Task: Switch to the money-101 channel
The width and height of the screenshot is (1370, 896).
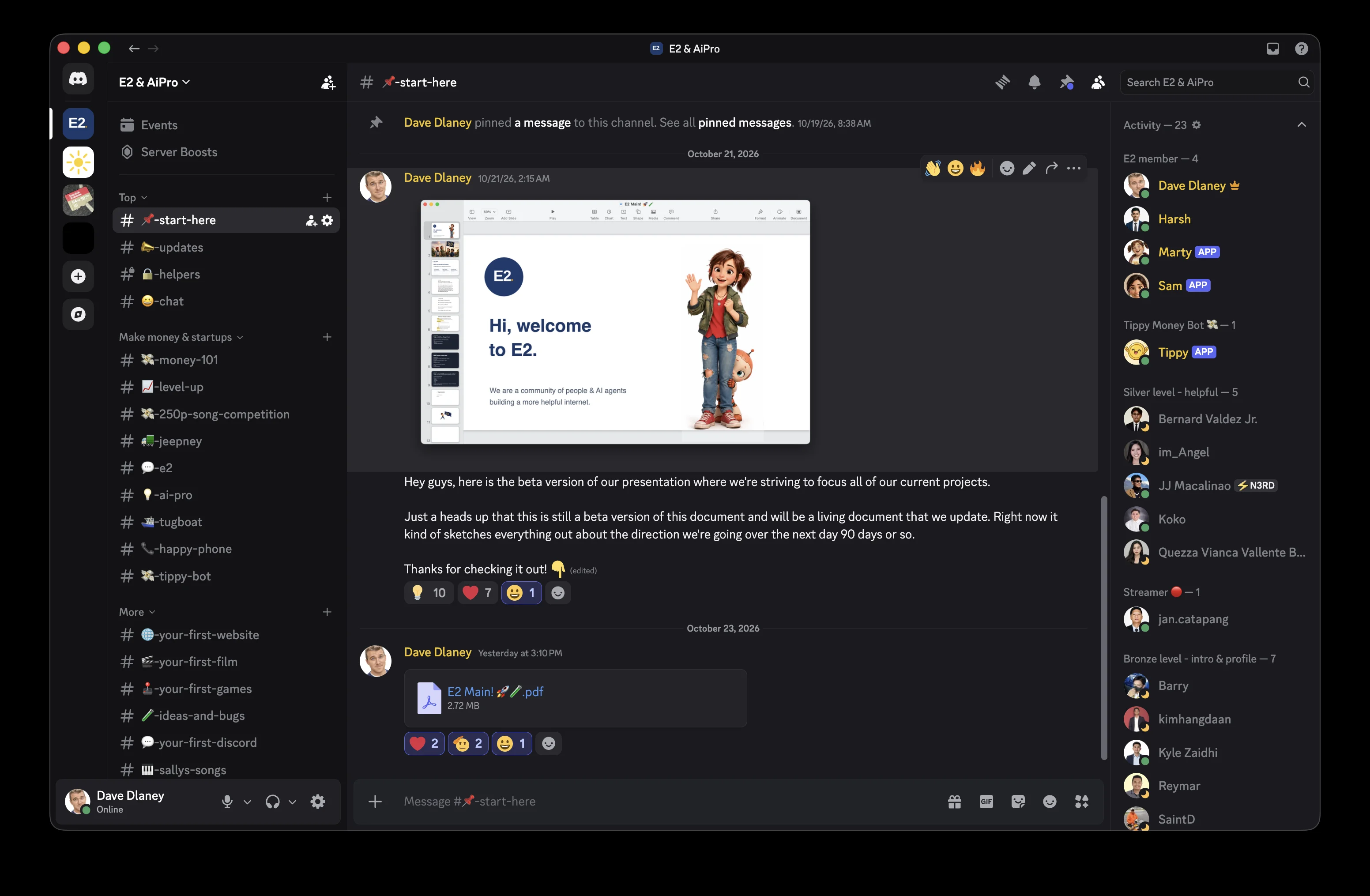Action: (x=226, y=360)
